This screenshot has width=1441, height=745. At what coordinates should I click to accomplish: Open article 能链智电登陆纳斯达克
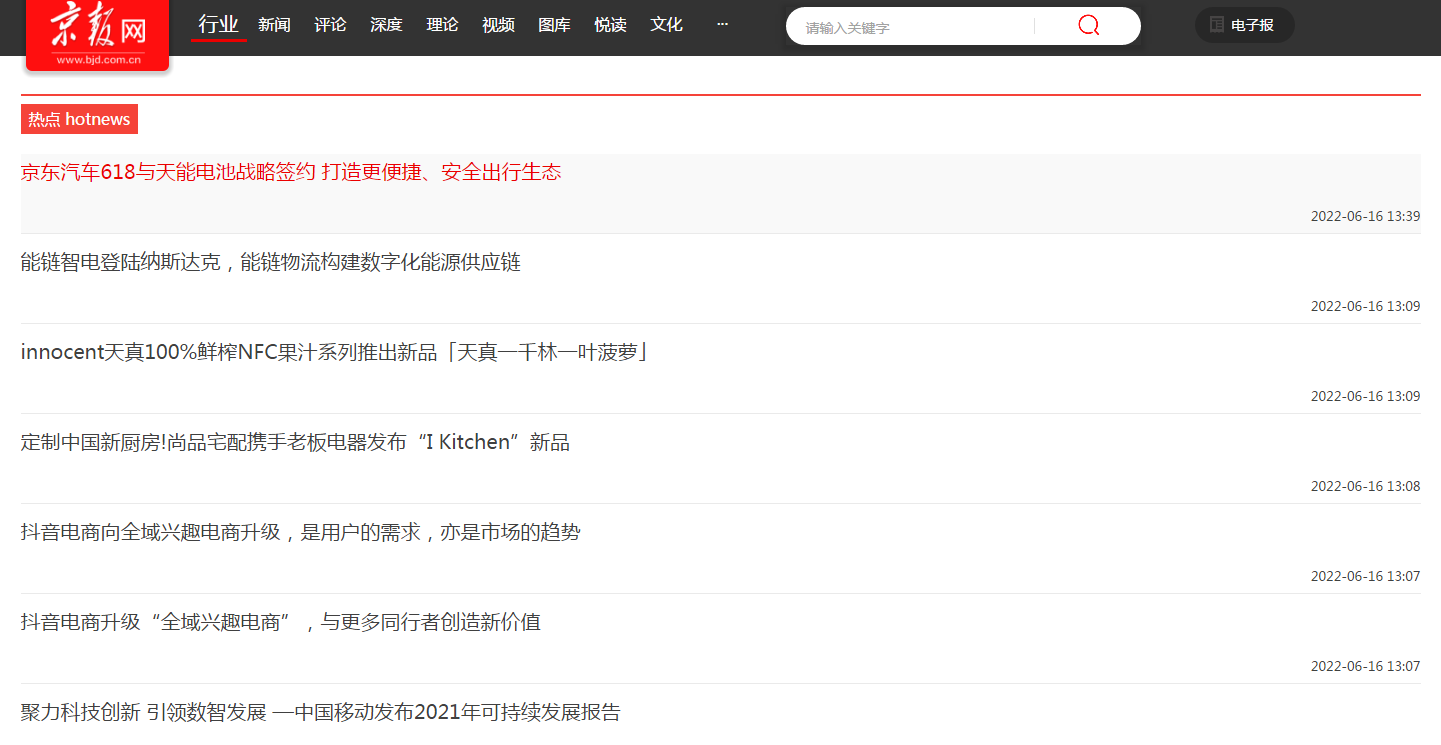click(x=270, y=262)
